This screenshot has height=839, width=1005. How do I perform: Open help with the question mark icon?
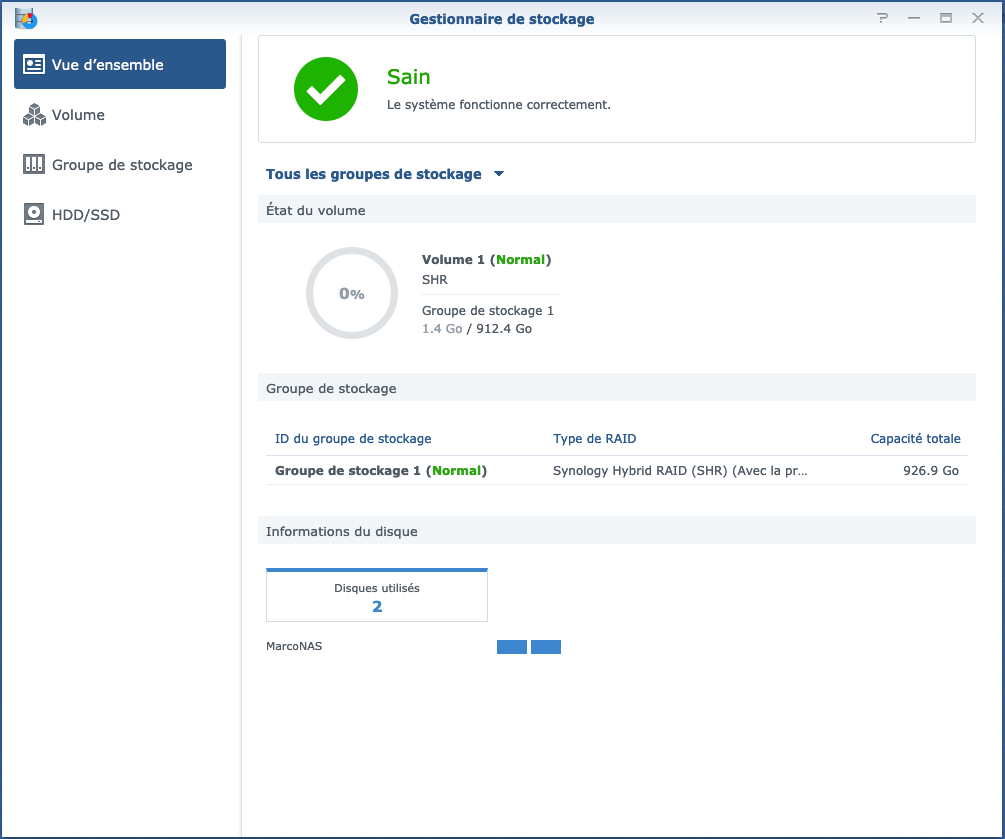[883, 18]
